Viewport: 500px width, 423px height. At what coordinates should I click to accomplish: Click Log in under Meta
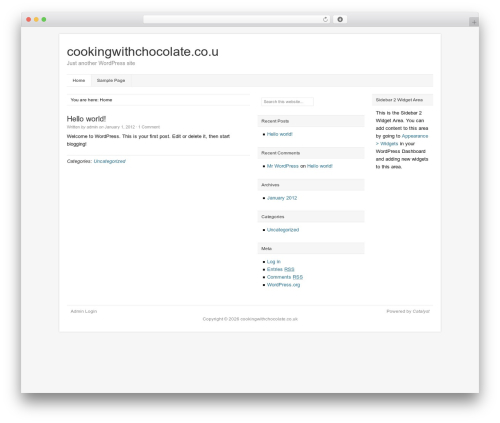pos(274,262)
